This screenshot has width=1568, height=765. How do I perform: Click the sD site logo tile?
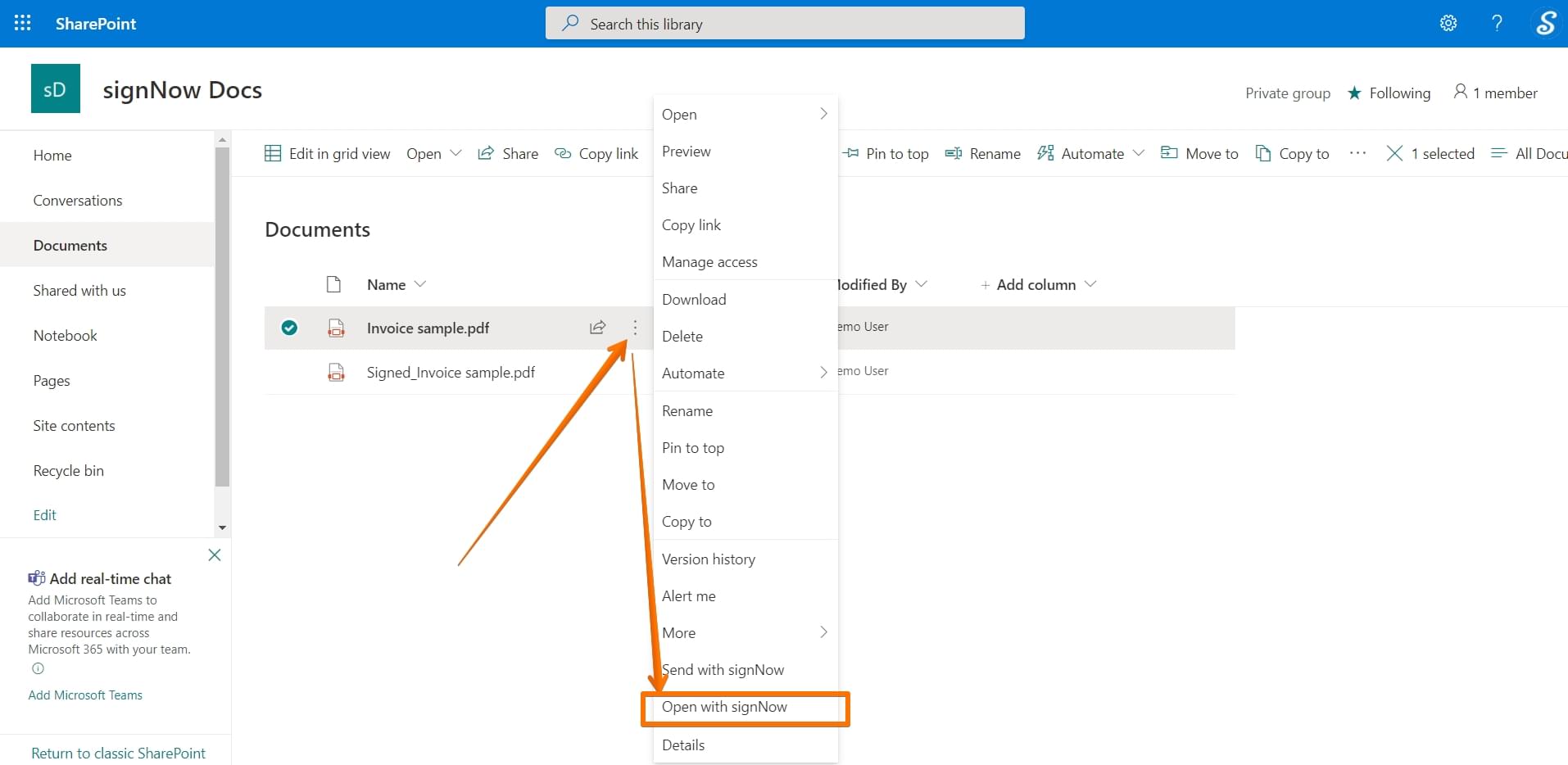[56, 88]
